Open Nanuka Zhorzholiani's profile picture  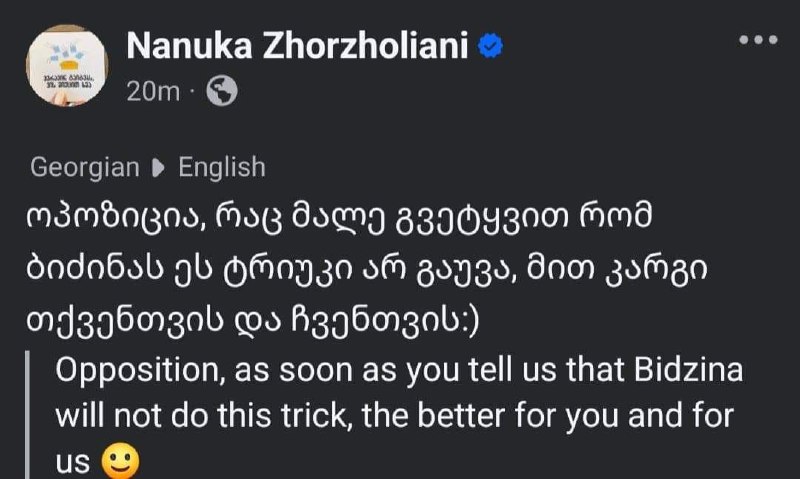[67, 65]
